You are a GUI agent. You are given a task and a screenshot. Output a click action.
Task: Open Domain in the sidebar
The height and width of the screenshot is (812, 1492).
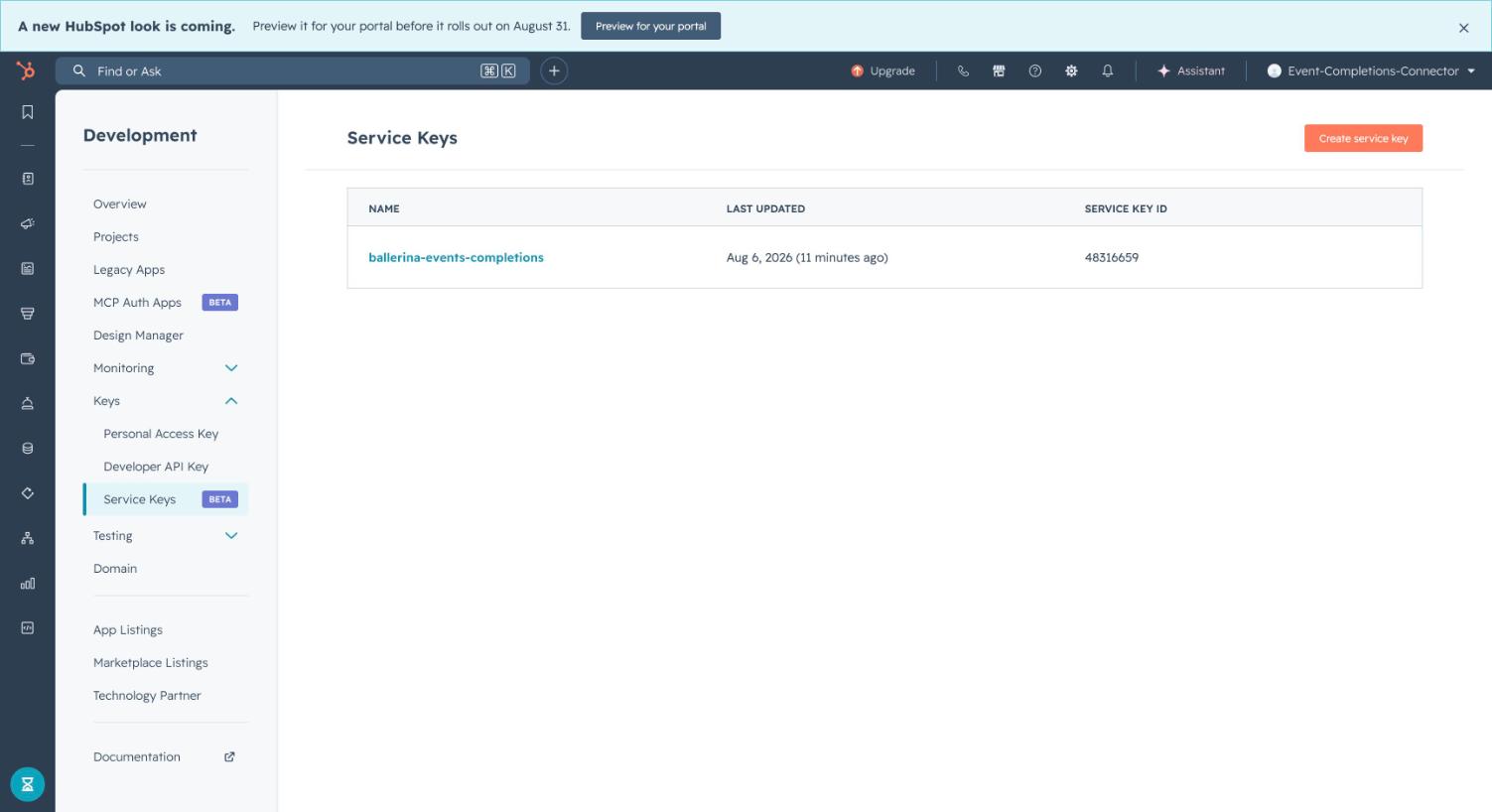click(115, 569)
